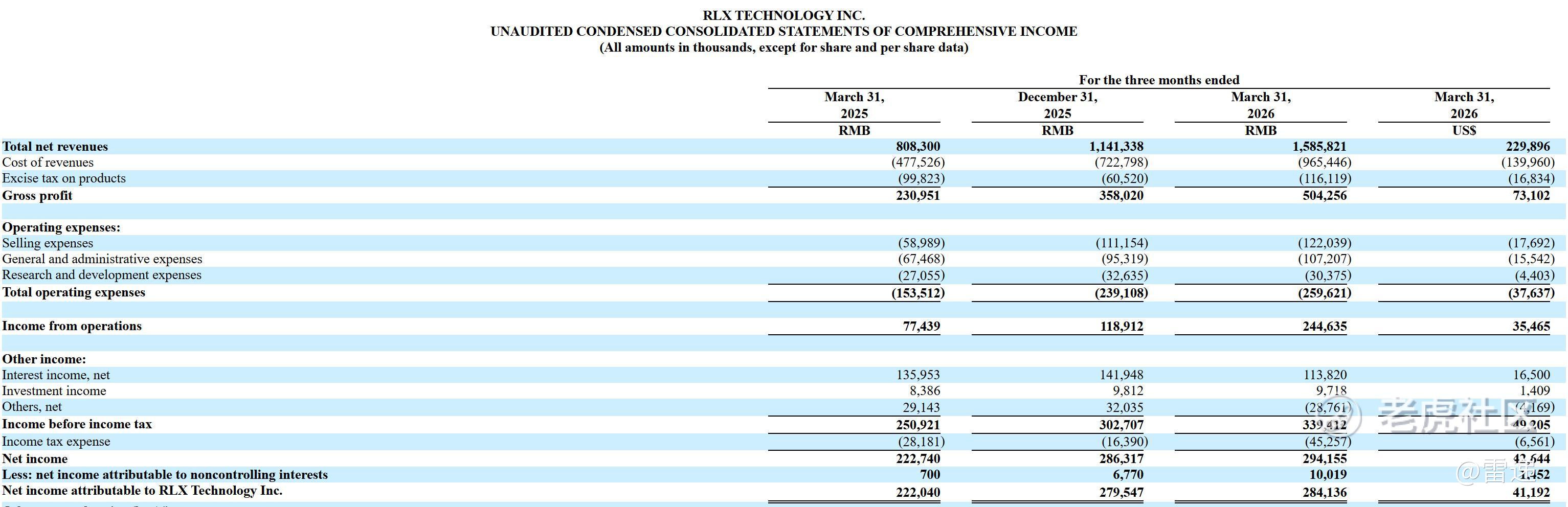This screenshot has width=1568, height=507.
Task: Click the Total net revenues row label
Action: pyautogui.click(x=55, y=147)
